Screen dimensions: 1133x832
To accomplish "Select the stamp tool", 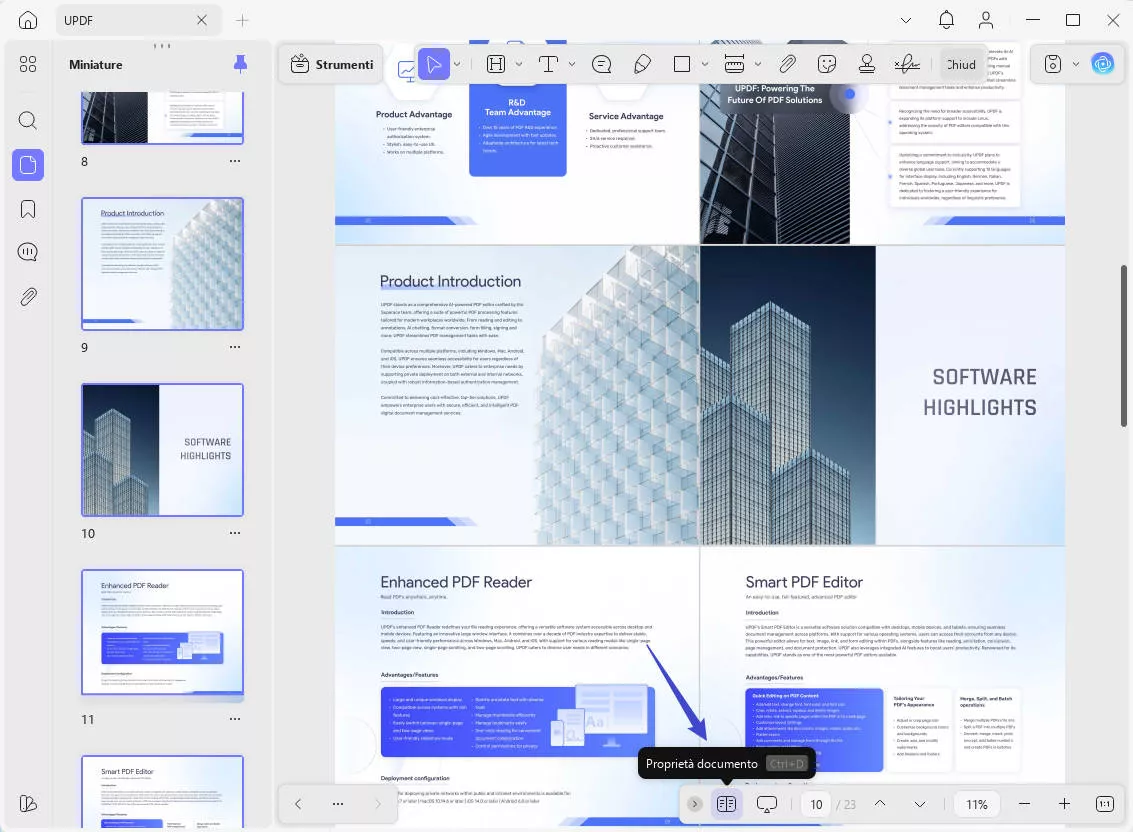I will pyautogui.click(x=866, y=64).
